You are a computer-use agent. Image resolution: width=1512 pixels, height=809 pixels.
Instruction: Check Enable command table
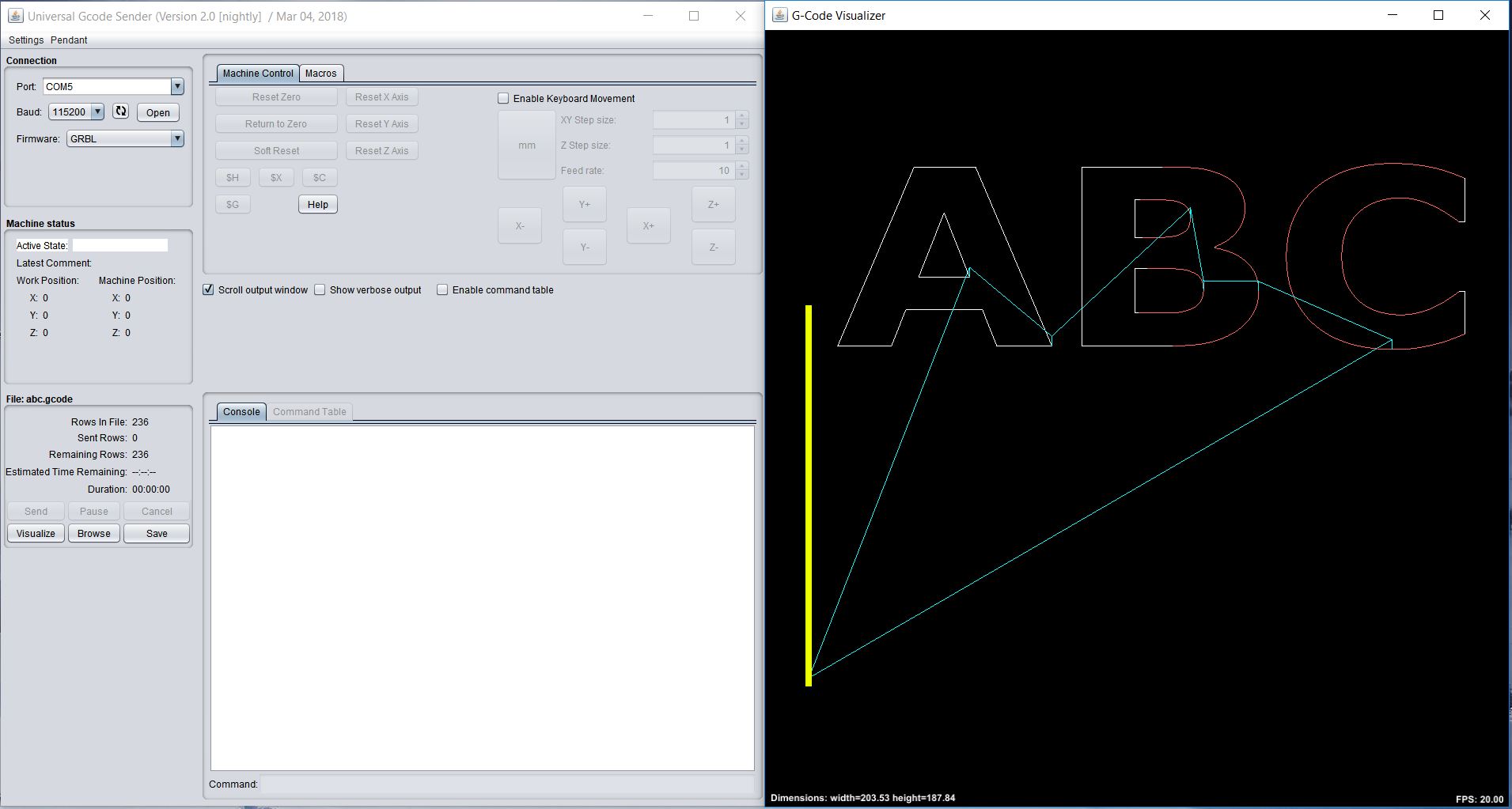(x=442, y=289)
